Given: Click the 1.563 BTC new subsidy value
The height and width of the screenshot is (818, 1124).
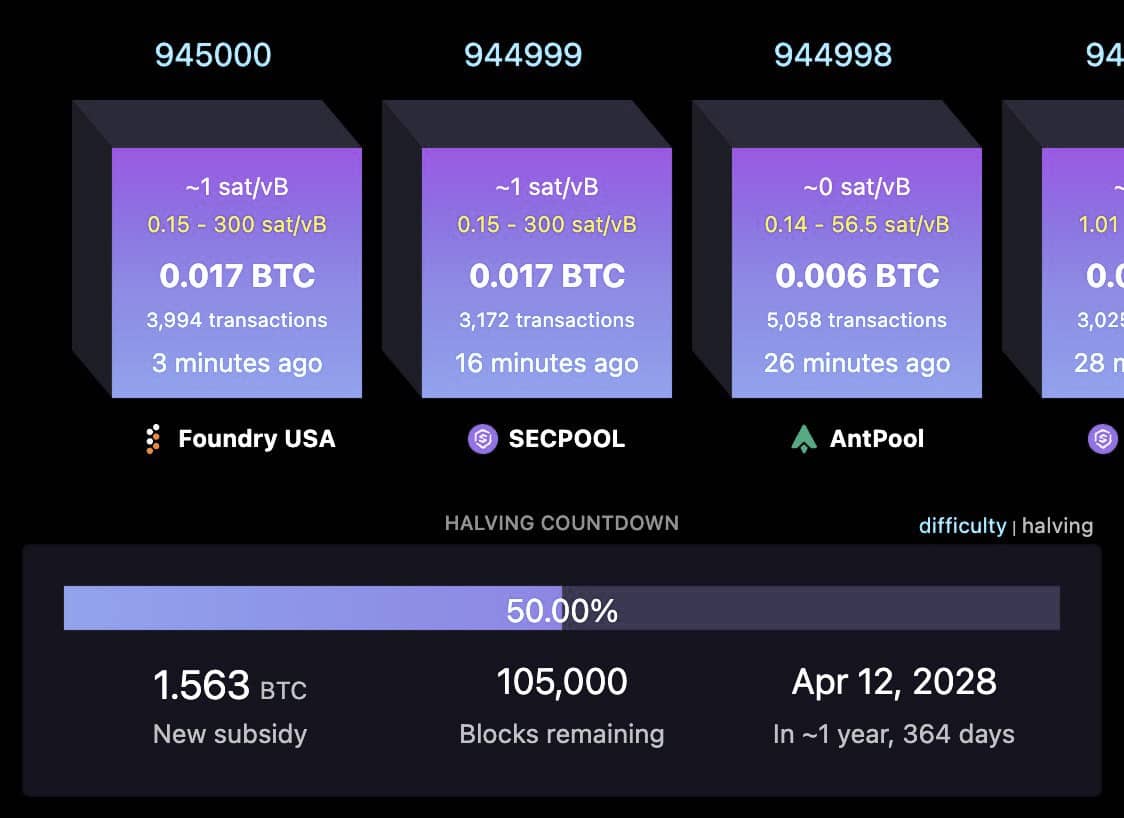Looking at the screenshot, I should tap(230, 686).
